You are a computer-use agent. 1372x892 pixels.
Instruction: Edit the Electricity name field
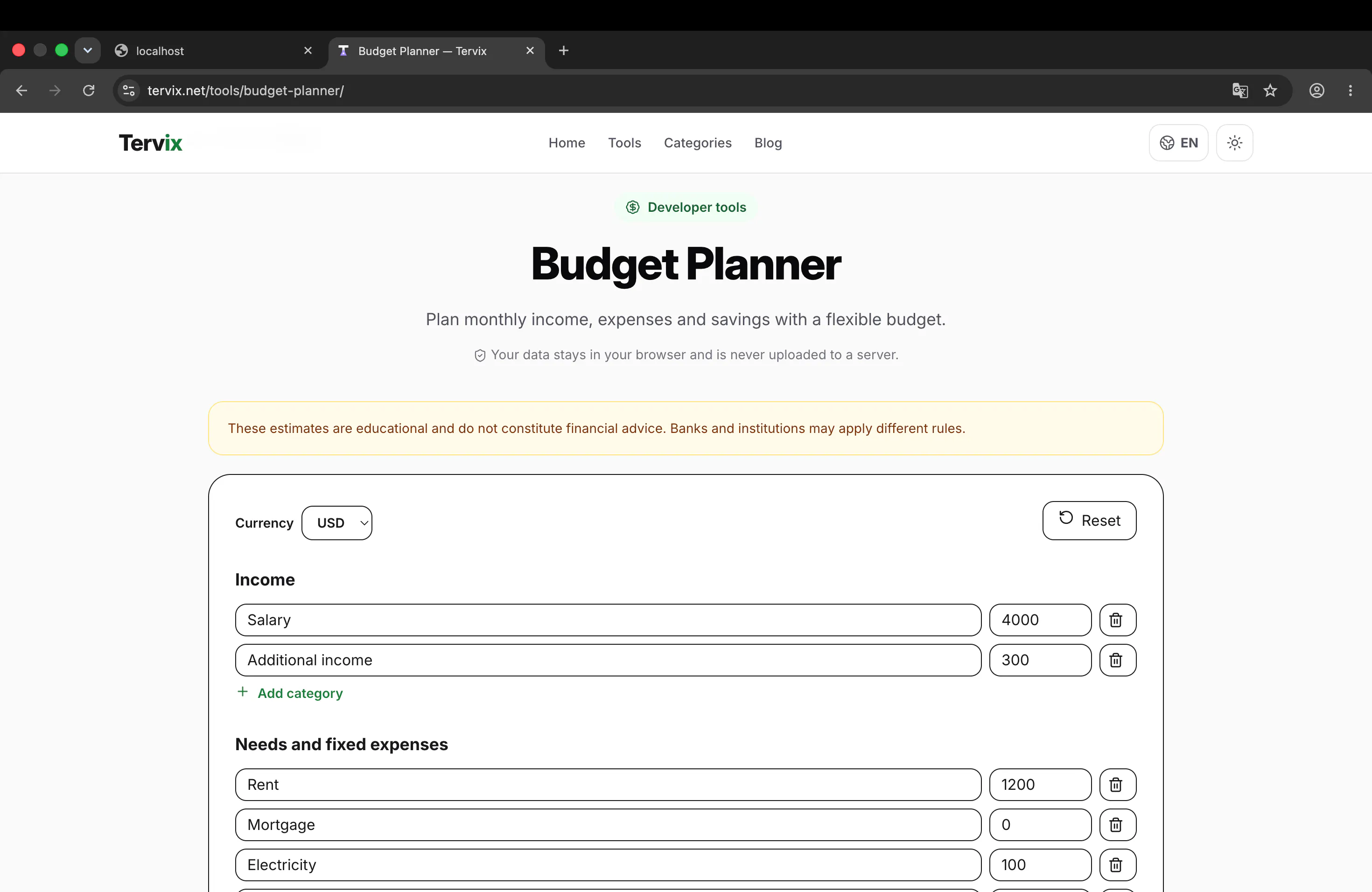[608, 864]
